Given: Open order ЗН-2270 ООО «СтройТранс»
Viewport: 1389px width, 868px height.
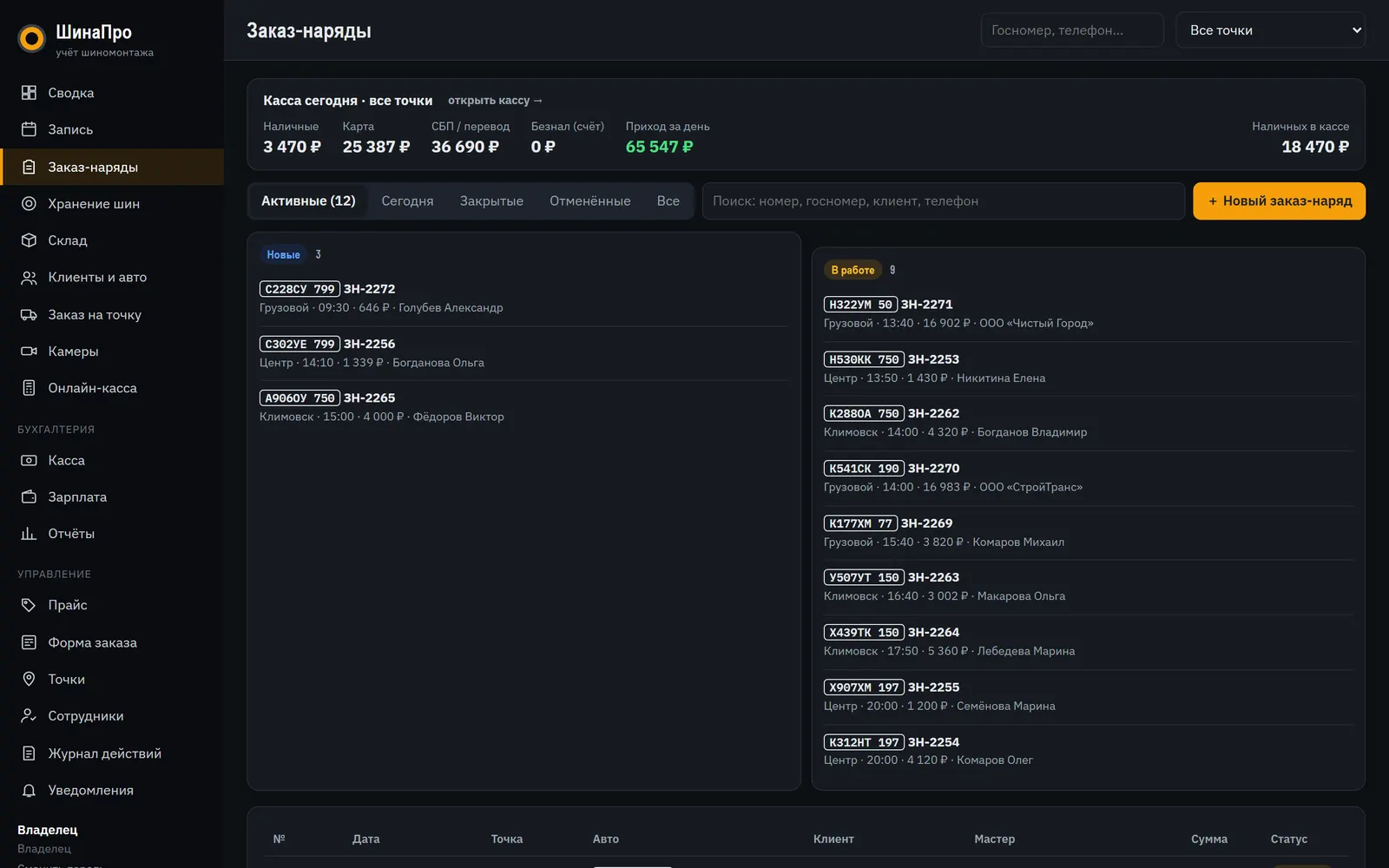Looking at the screenshot, I should 1088,477.
